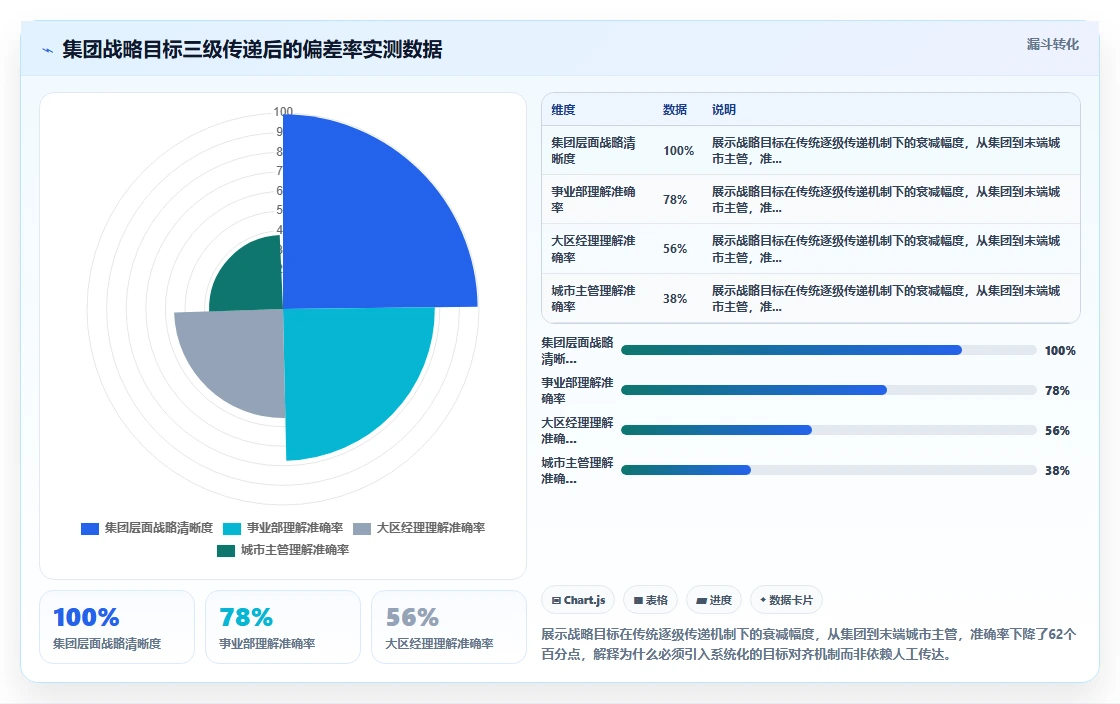
Task: Click the 100% value in the table
Action: click(678, 151)
